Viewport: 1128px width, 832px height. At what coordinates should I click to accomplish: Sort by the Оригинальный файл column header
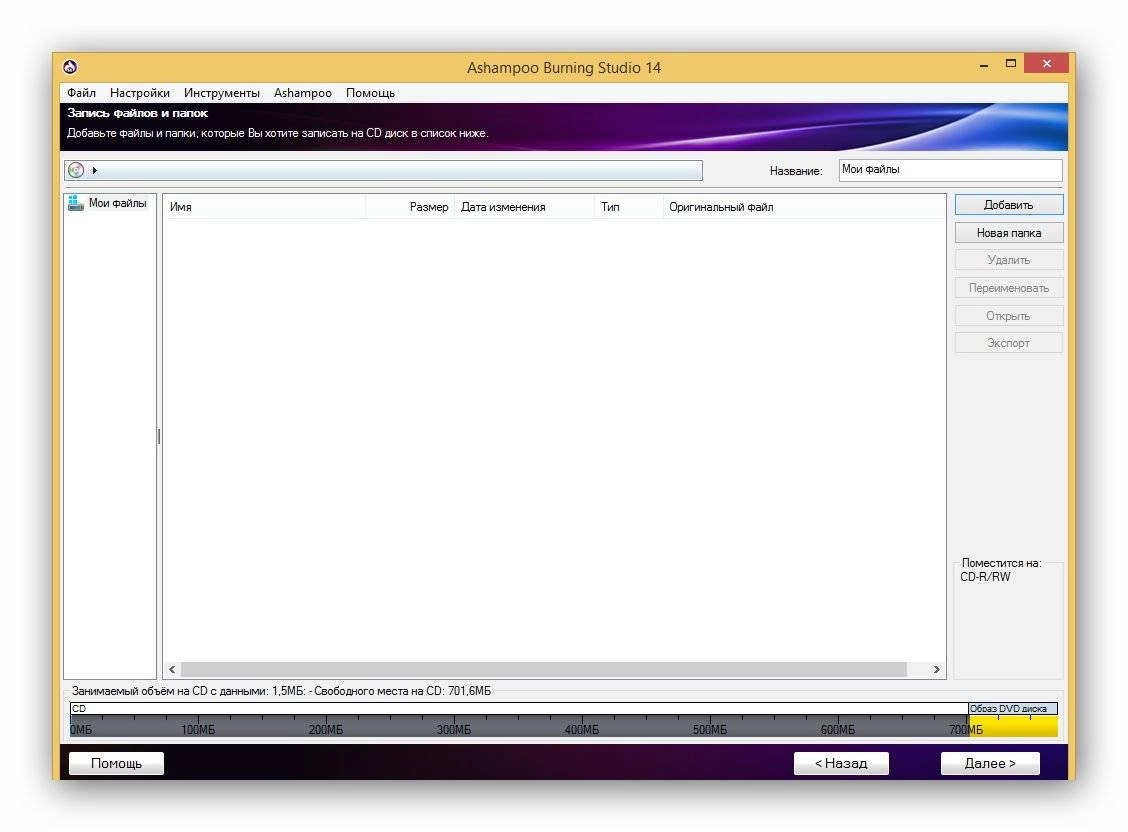pyautogui.click(x=804, y=207)
